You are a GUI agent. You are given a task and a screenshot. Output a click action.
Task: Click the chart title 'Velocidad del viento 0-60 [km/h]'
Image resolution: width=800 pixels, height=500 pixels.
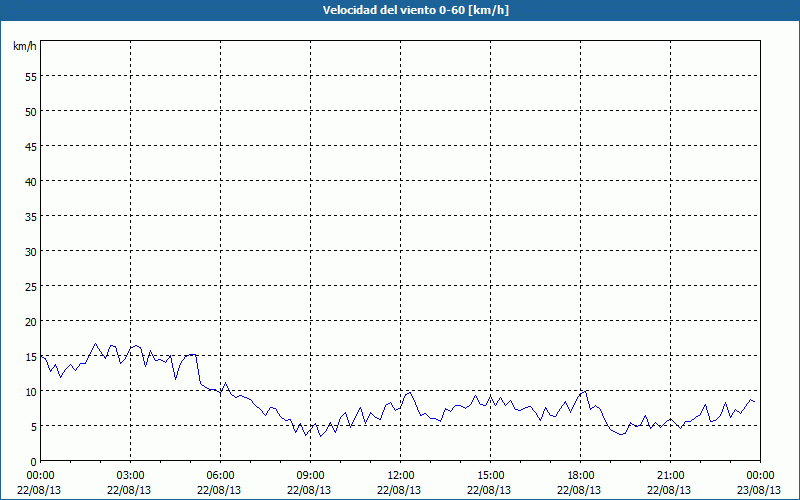(x=416, y=10)
